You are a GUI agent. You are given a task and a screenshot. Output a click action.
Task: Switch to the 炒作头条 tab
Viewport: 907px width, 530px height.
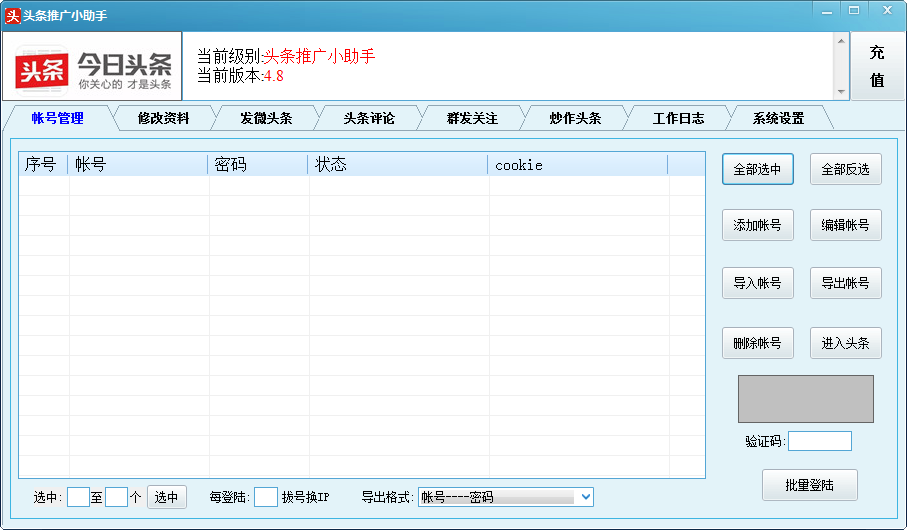(575, 118)
